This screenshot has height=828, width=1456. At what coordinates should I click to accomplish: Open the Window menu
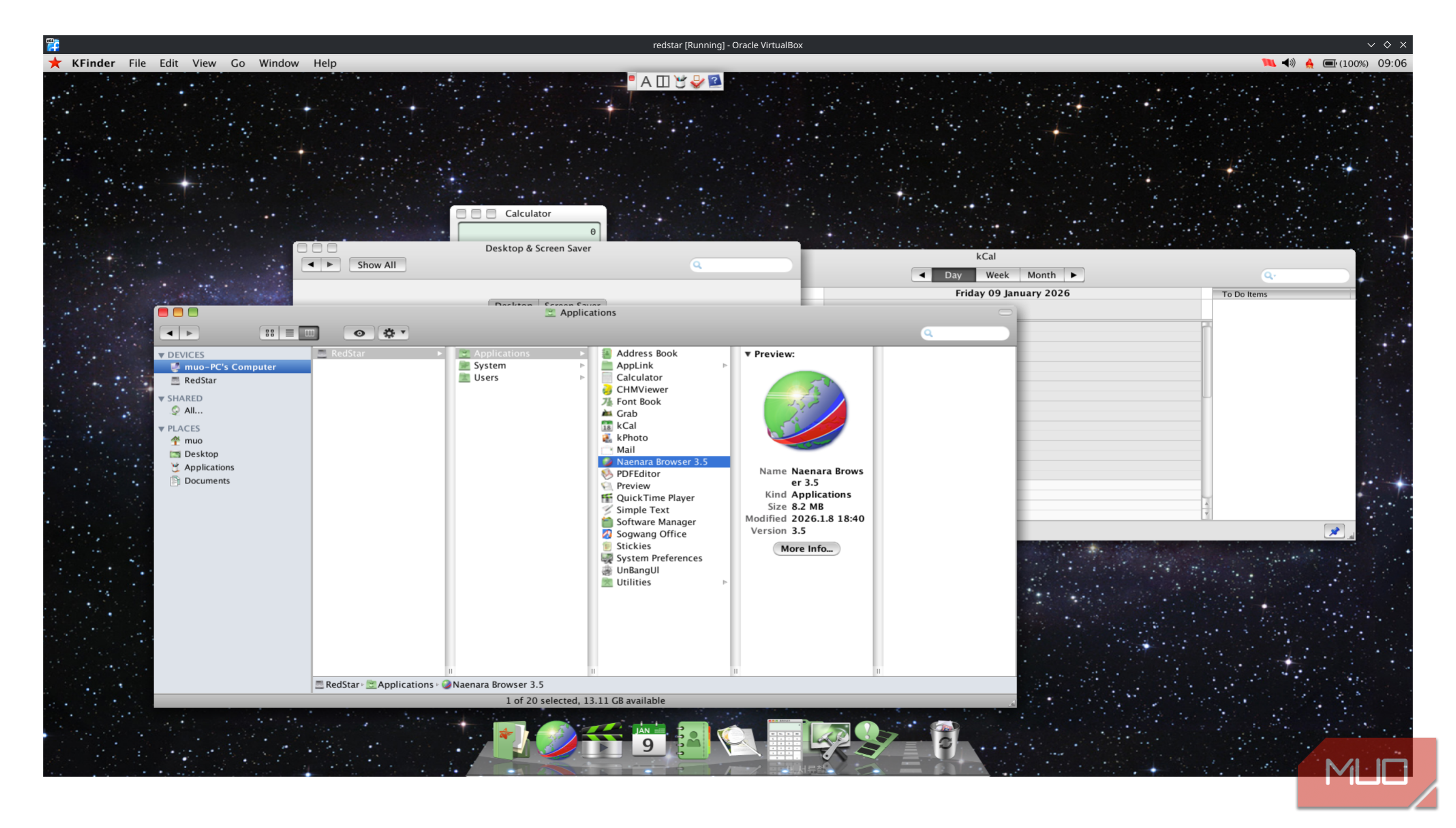(x=279, y=63)
